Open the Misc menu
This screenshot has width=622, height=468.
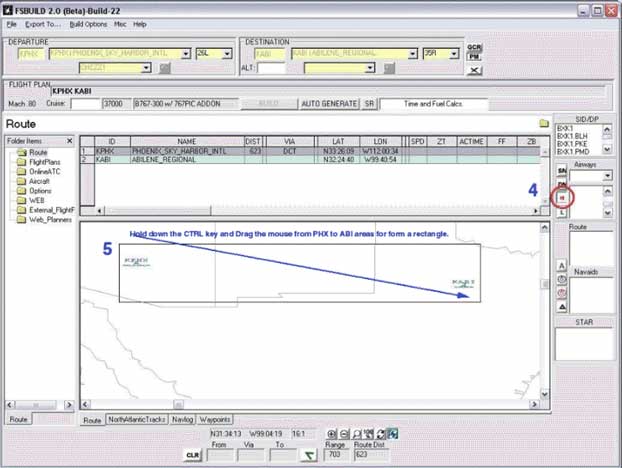click(120, 24)
